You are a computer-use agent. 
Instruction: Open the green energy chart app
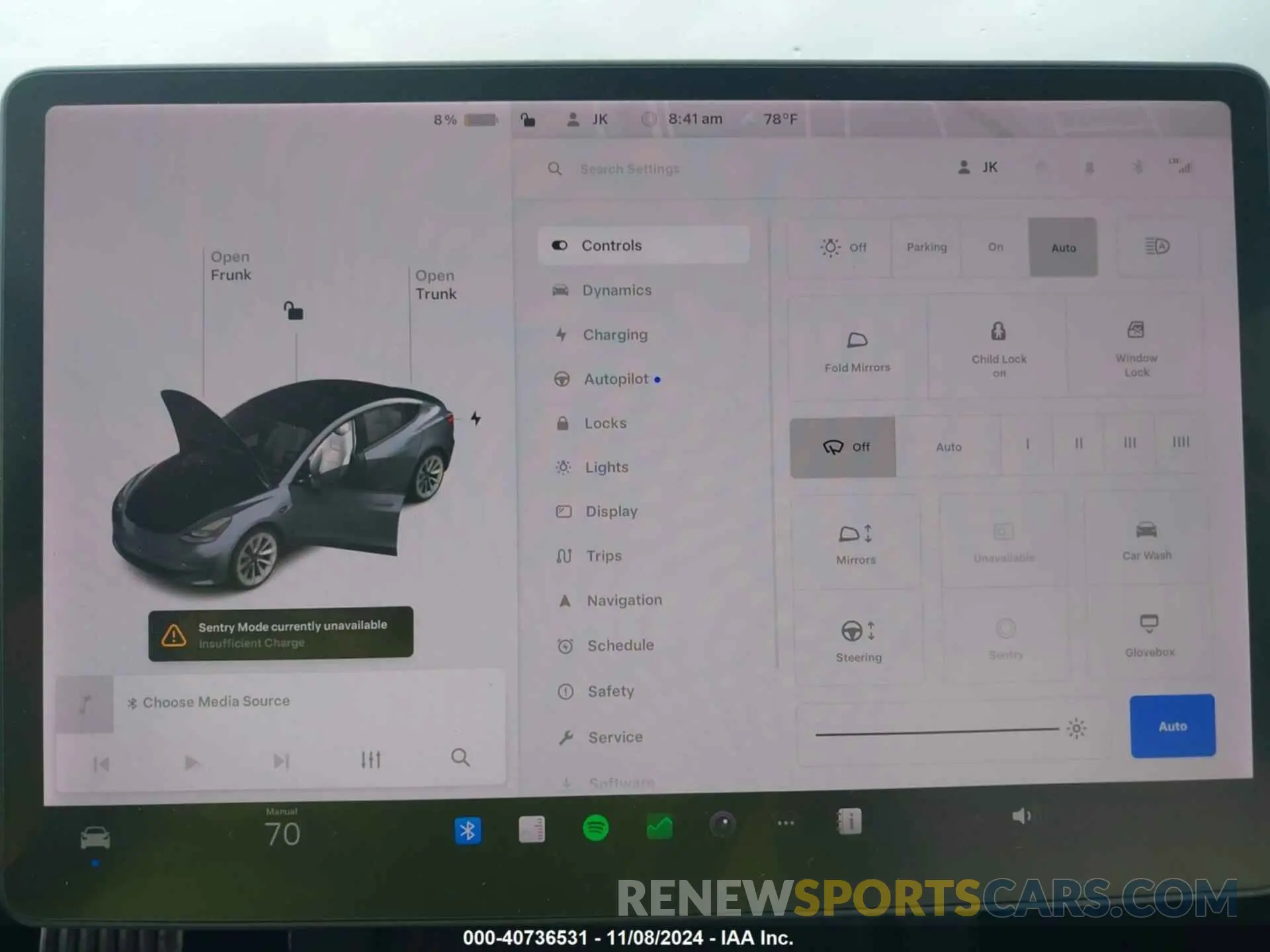(x=659, y=826)
